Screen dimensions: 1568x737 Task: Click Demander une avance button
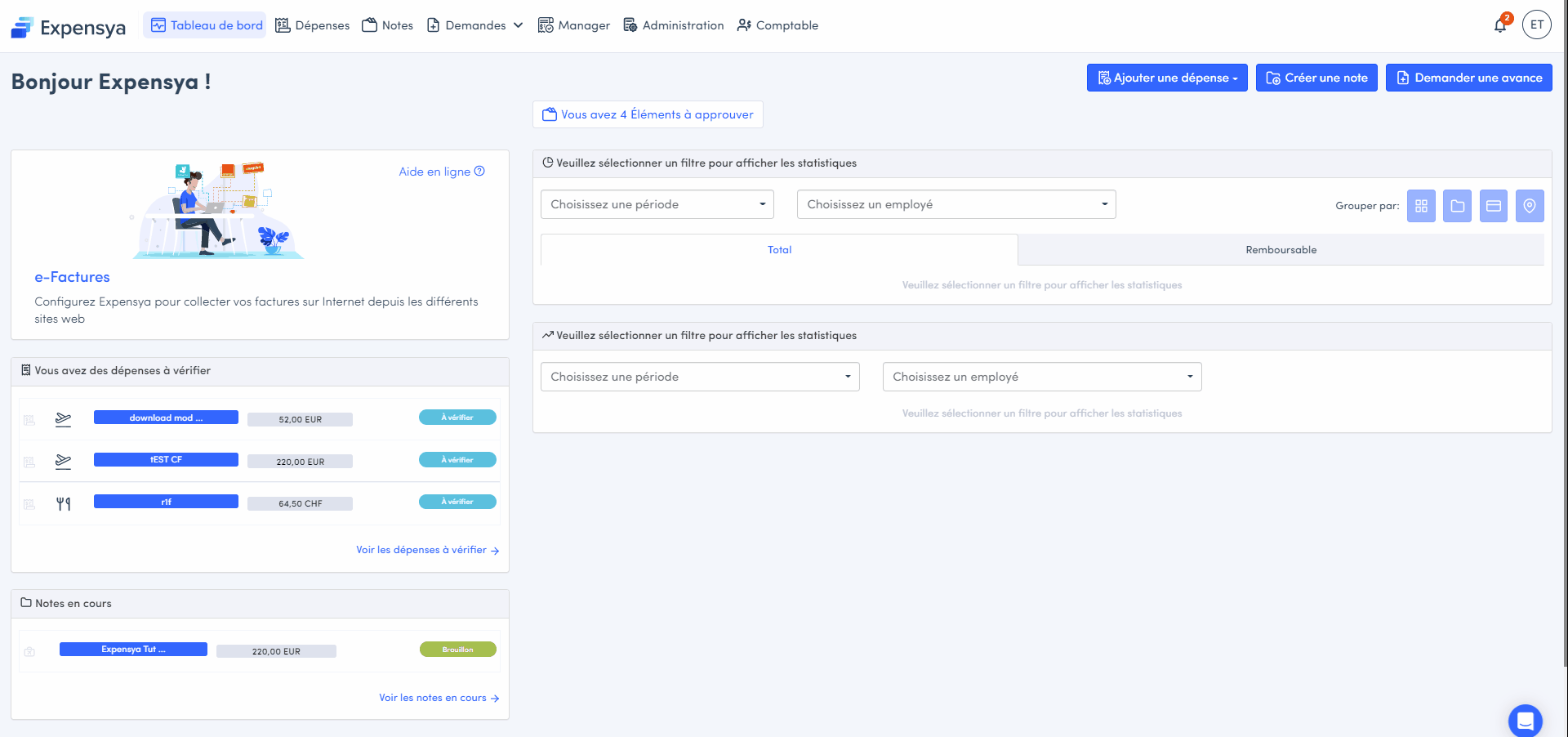[x=1469, y=78]
